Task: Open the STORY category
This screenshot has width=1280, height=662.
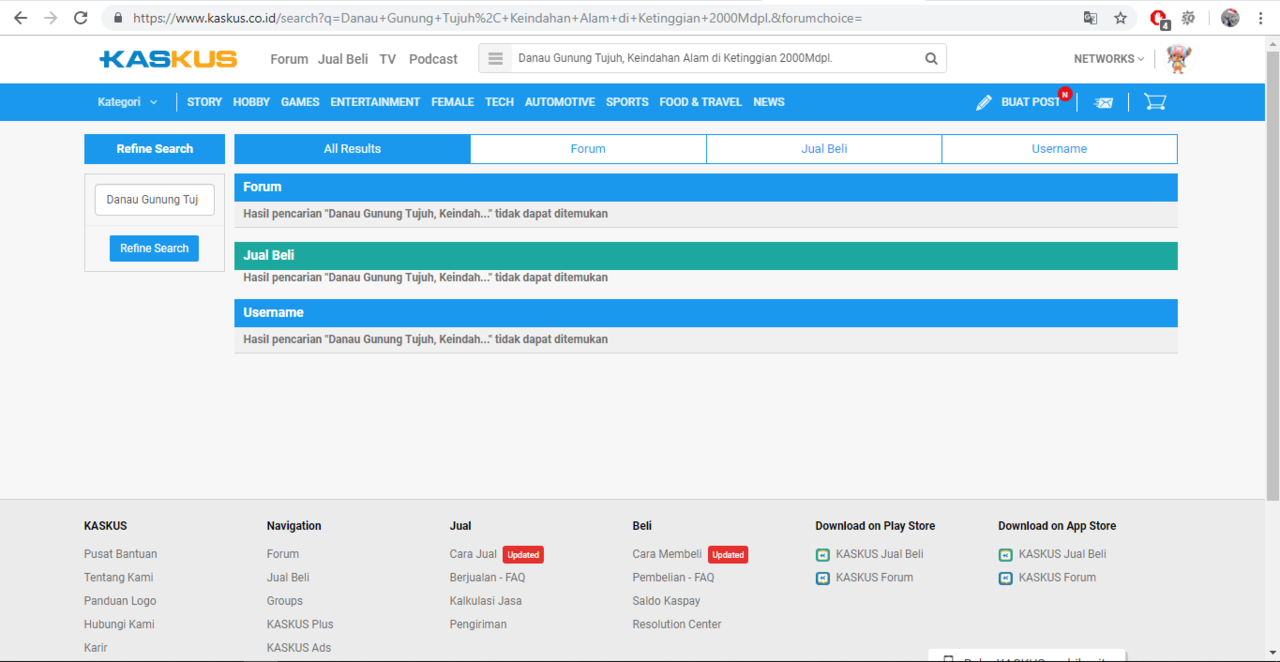Action: (x=204, y=102)
